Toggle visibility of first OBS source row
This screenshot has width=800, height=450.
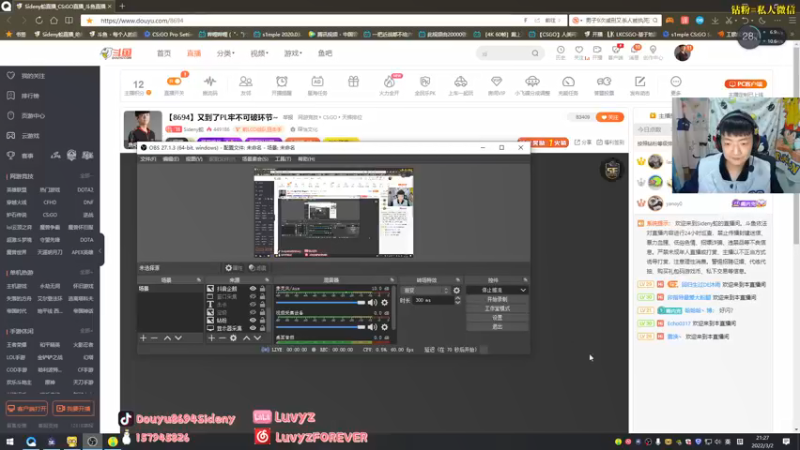[x=253, y=289]
